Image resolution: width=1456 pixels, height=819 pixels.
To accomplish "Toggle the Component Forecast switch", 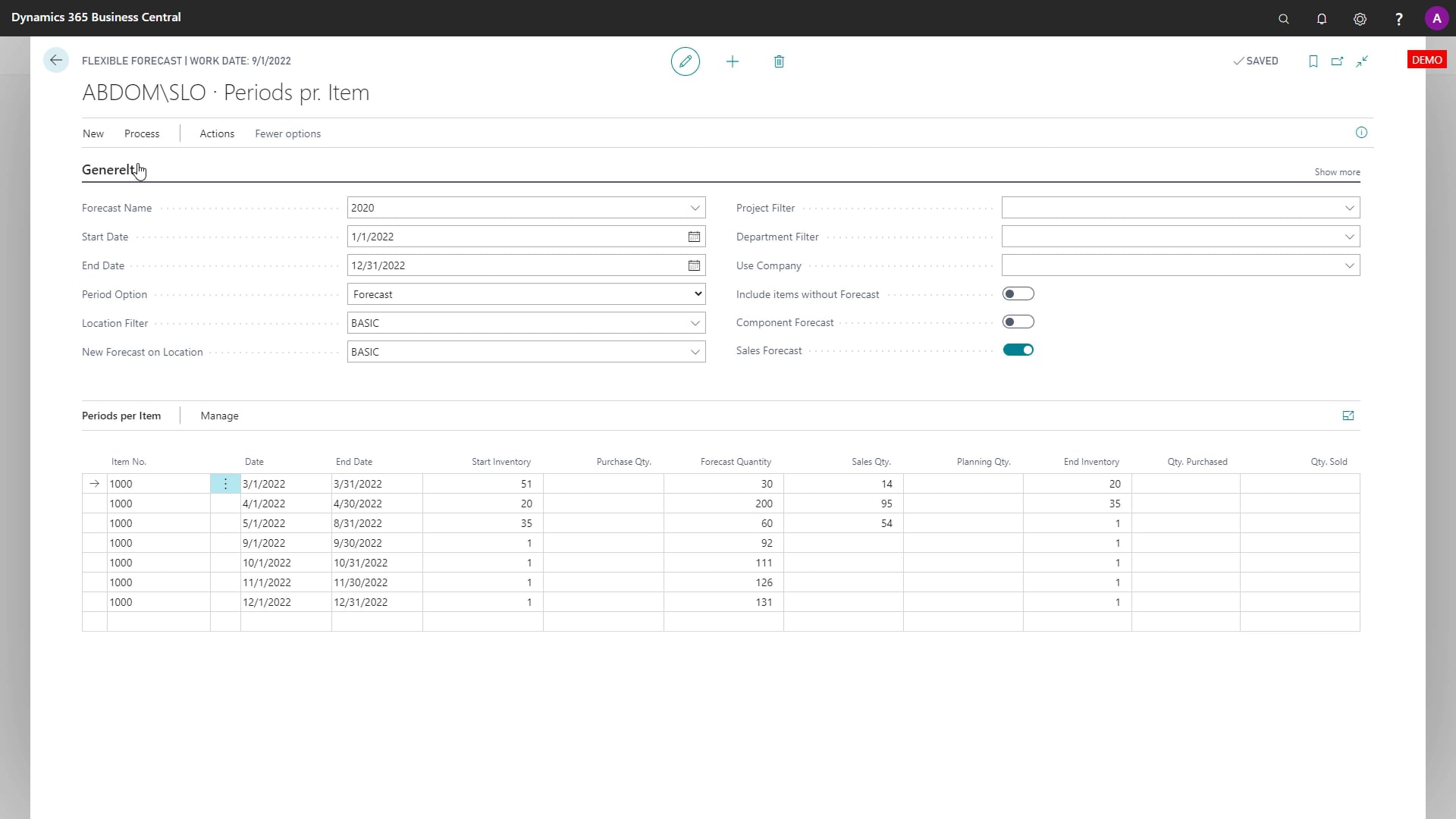I will 1018,322.
